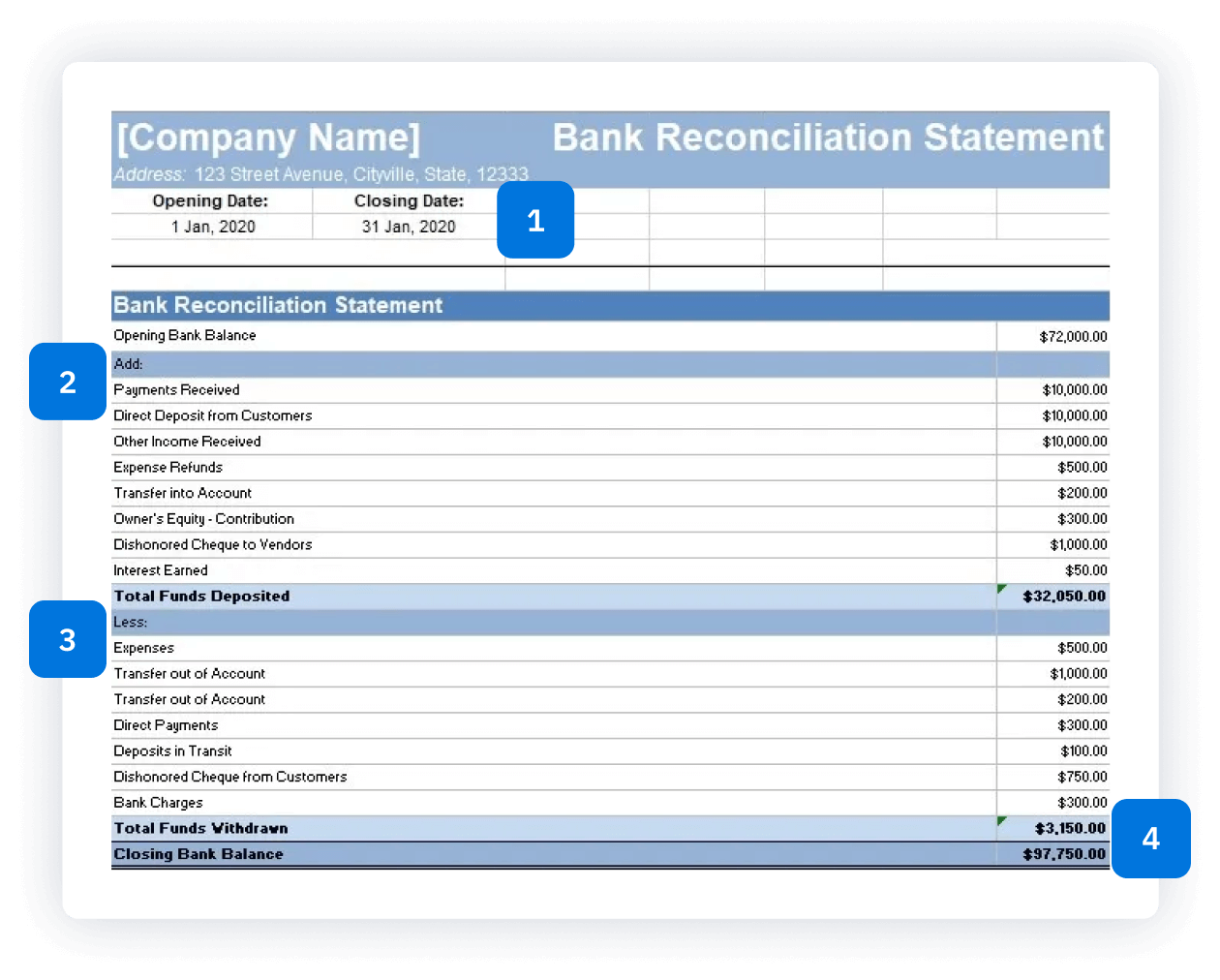Select the Dishonored Cheque from Customers amount $750.00
1220x980 pixels.
1083,777
